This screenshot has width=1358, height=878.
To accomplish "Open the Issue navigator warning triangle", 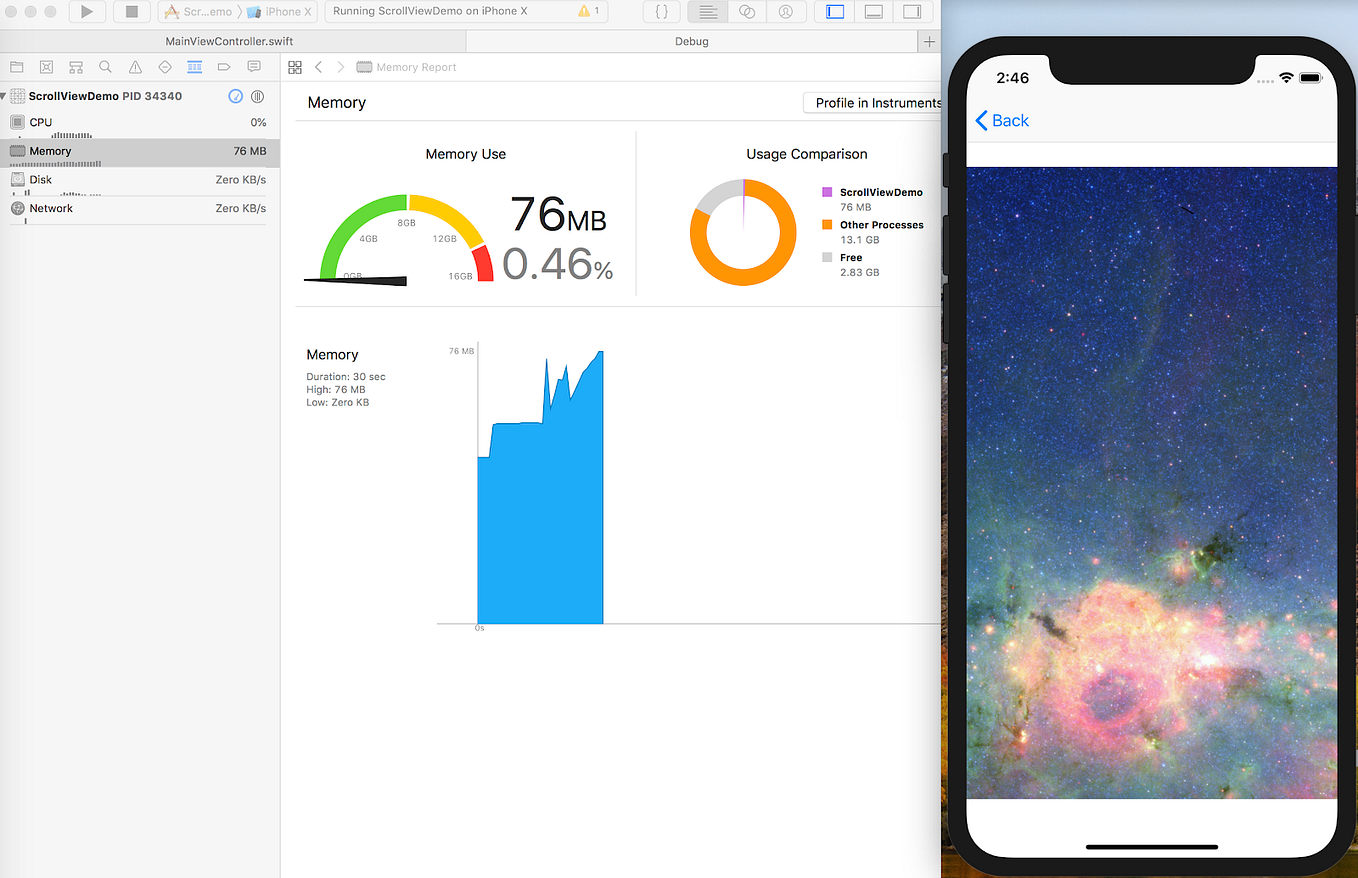I will pyautogui.click(x=134, y=66).
